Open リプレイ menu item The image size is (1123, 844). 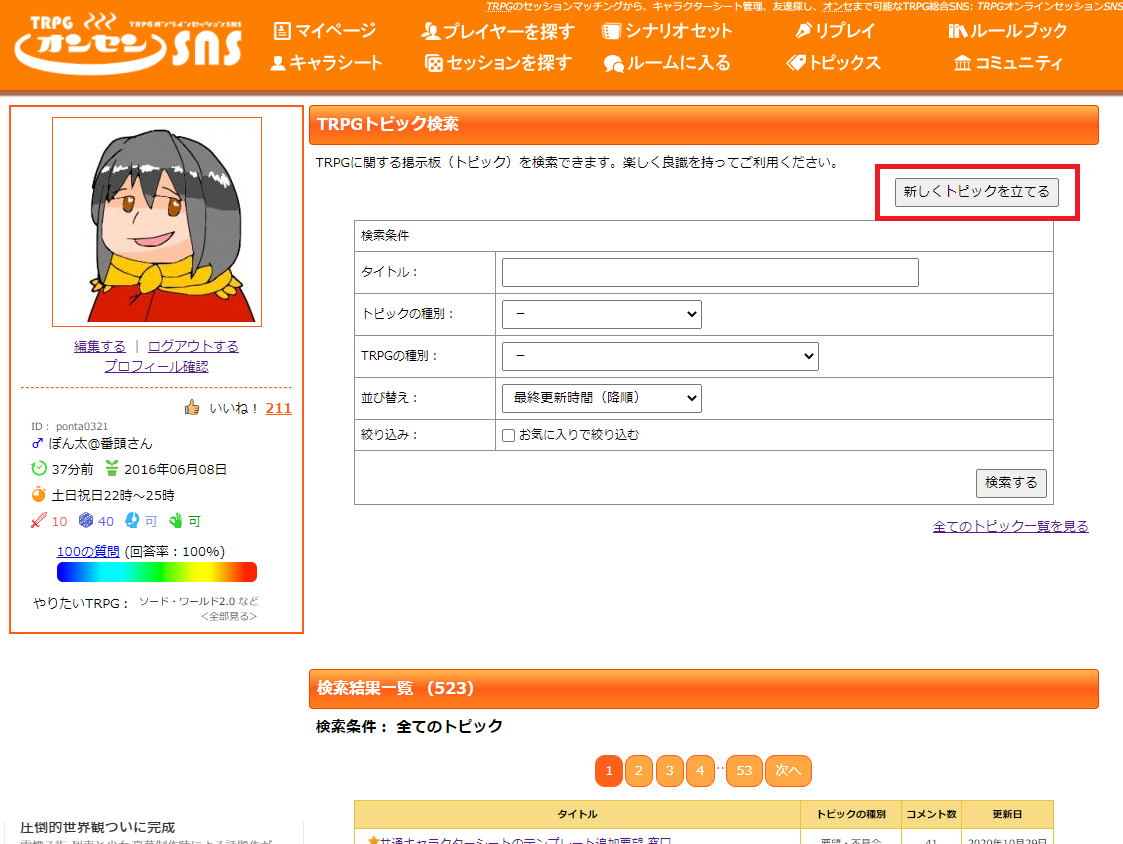[x=835, y=31]
